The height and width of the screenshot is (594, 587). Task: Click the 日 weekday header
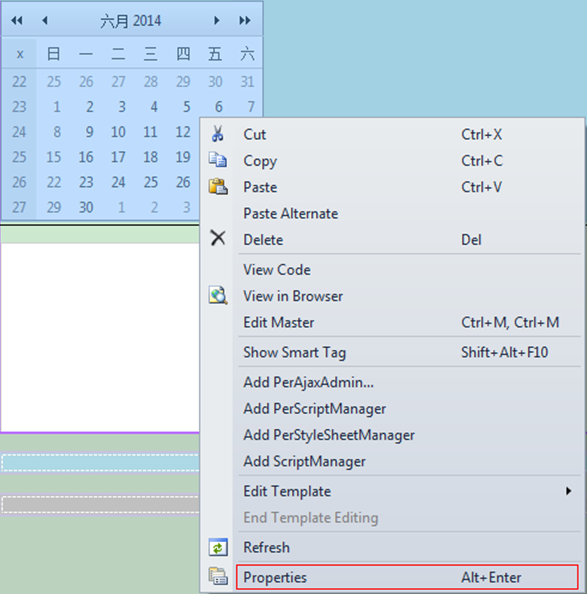coord(53,54)
